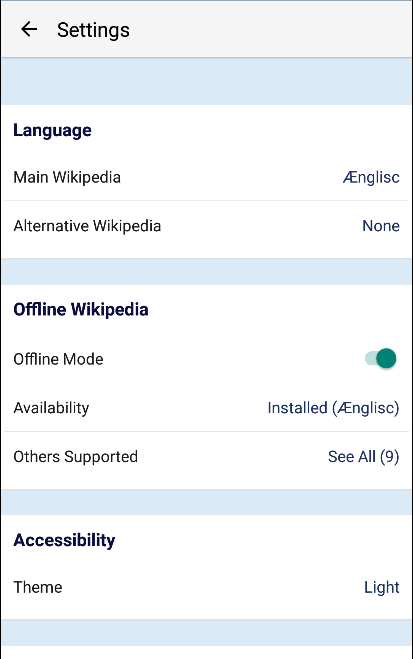Select the Others Supported row
Screen dimensions: 413x659
tap(206, 457)
